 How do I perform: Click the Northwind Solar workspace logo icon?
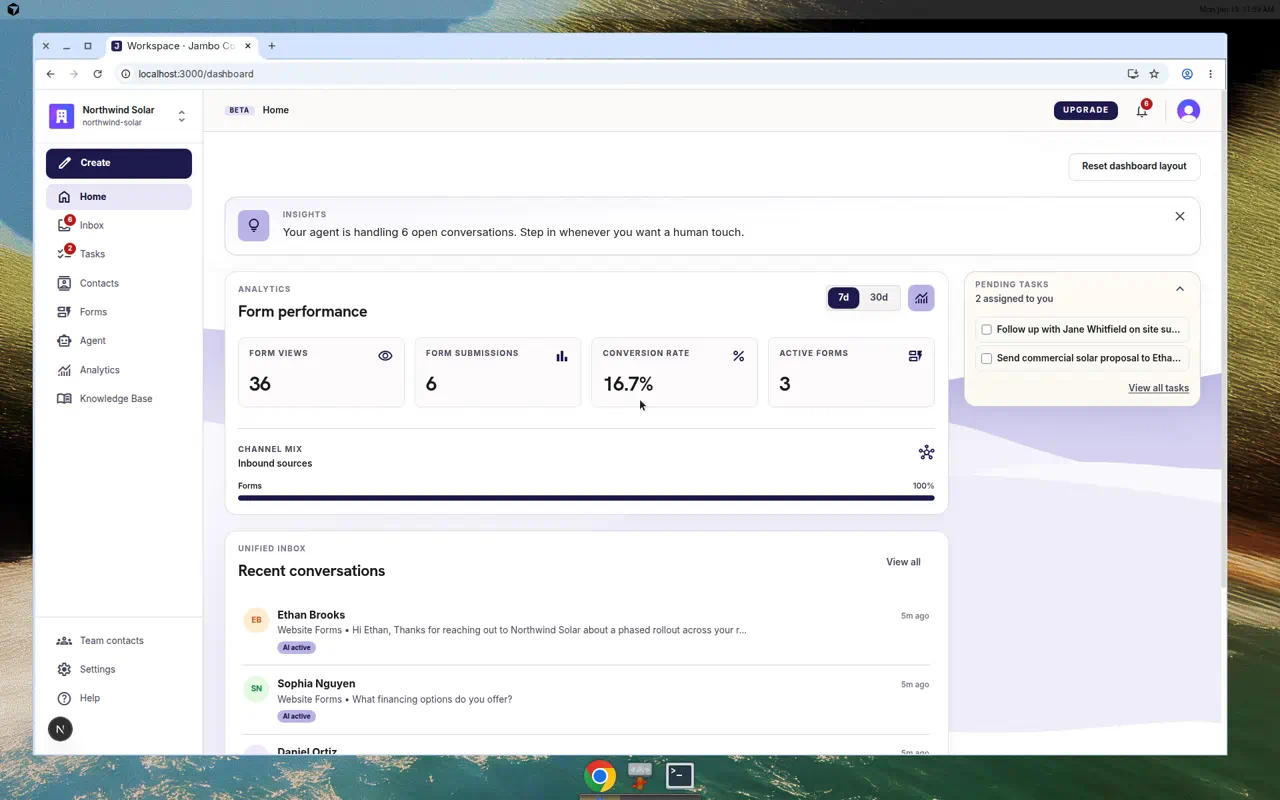[x=61, y=116]
